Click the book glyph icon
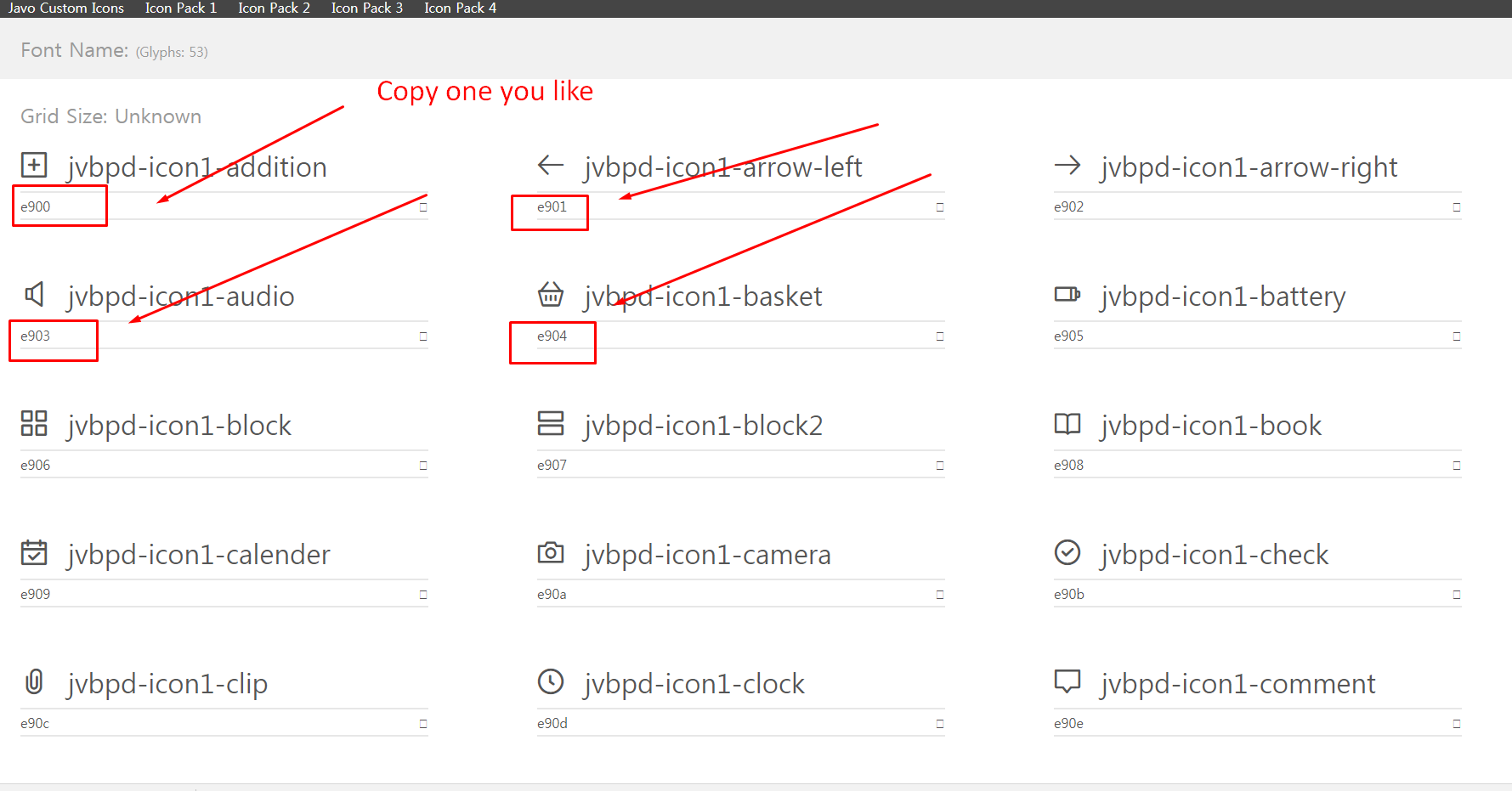The image size is (1512, 791). (x=1067, y=423)
